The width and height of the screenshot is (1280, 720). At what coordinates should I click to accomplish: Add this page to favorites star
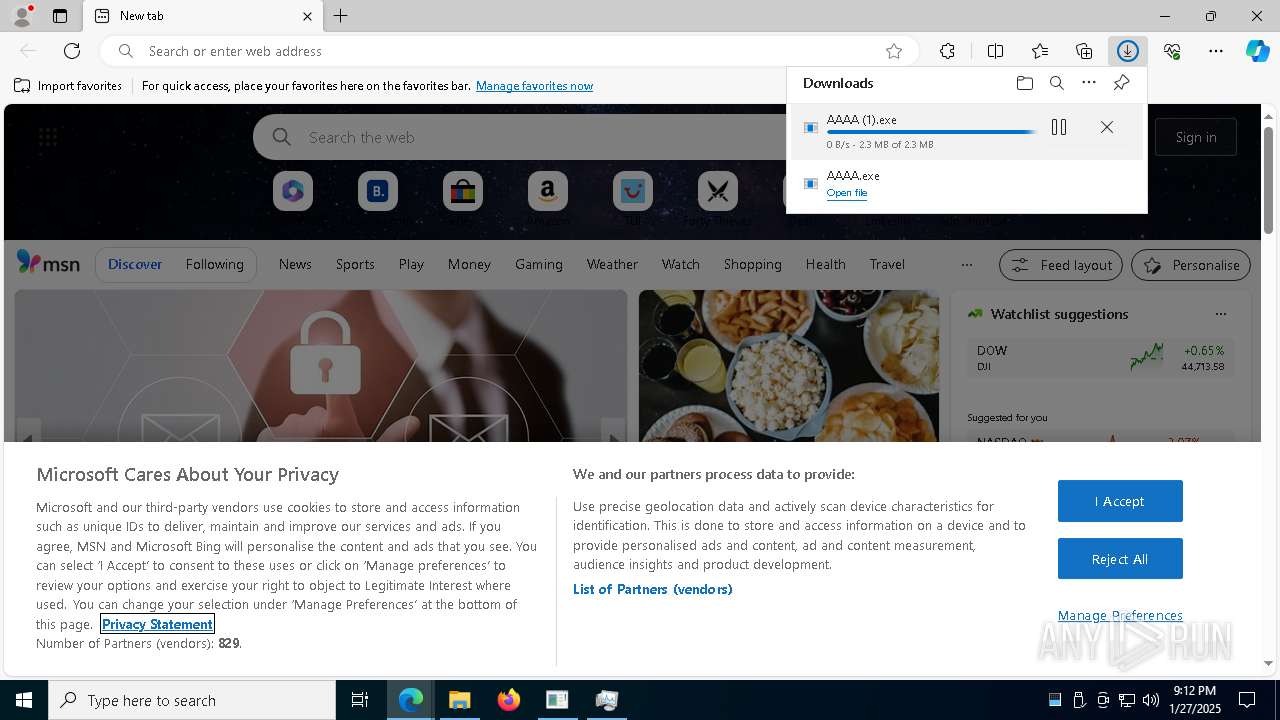[x=894, y=51]
